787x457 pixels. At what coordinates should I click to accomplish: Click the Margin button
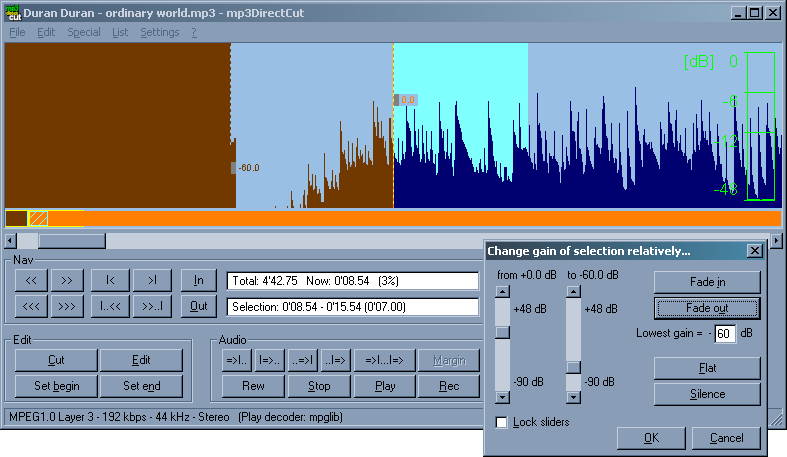(449, 360)
